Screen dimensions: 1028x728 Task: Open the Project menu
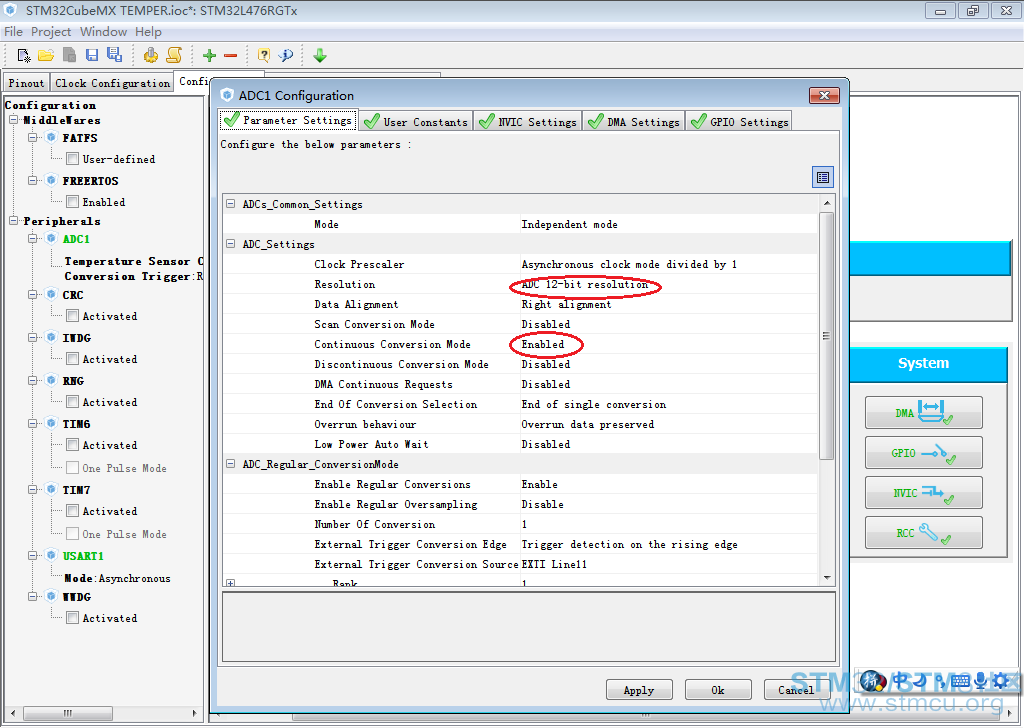coord(51,31)
